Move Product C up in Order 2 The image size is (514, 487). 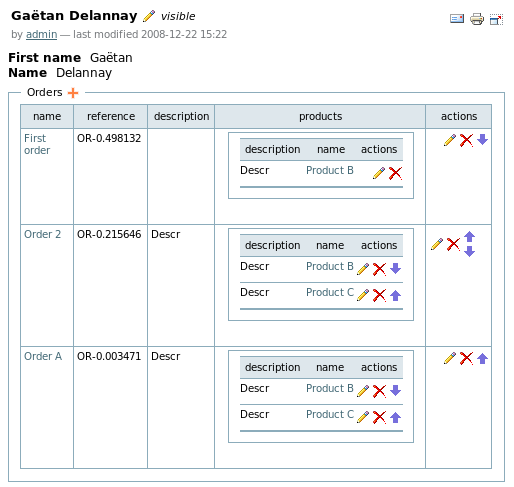pyautogui.click(x=396, y=295)
